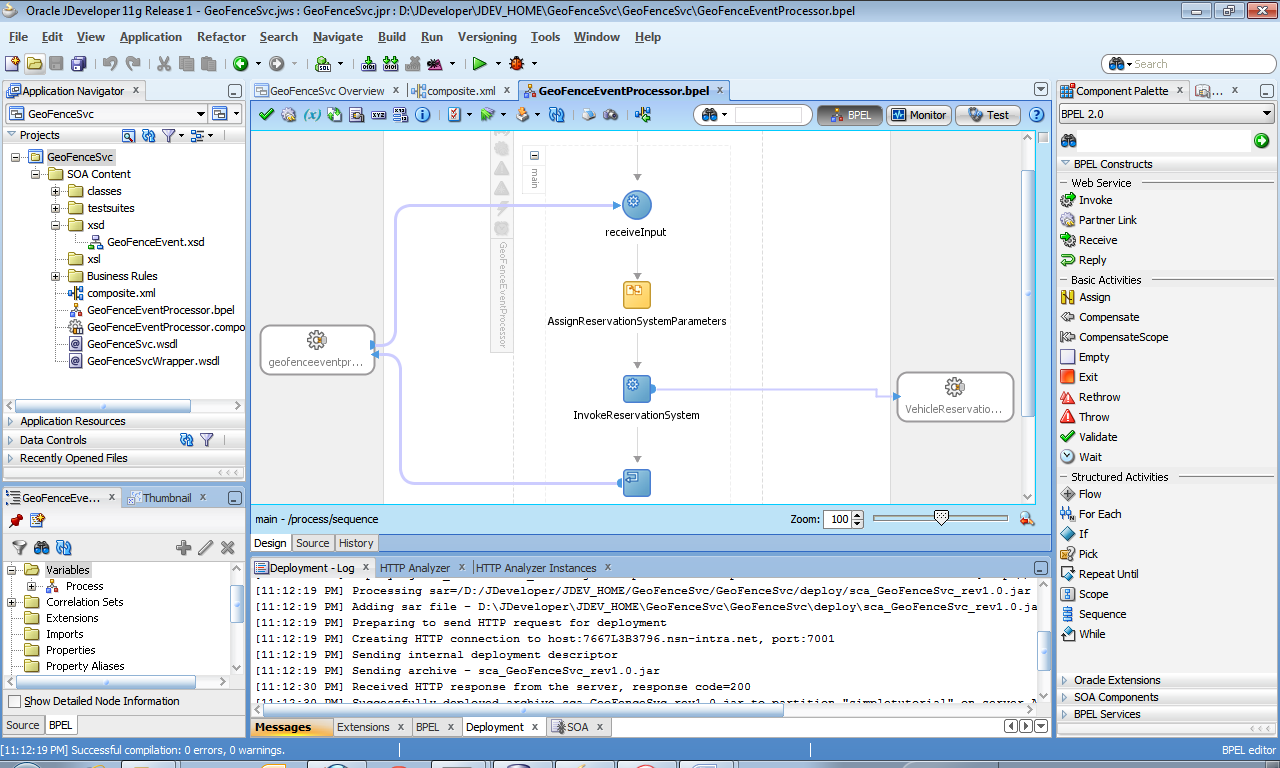The width and height of the screenshot is (1280, 768).
Task: Switch to the Thumbnail tab
Action: pyautogui.click(x=167, y=498)
